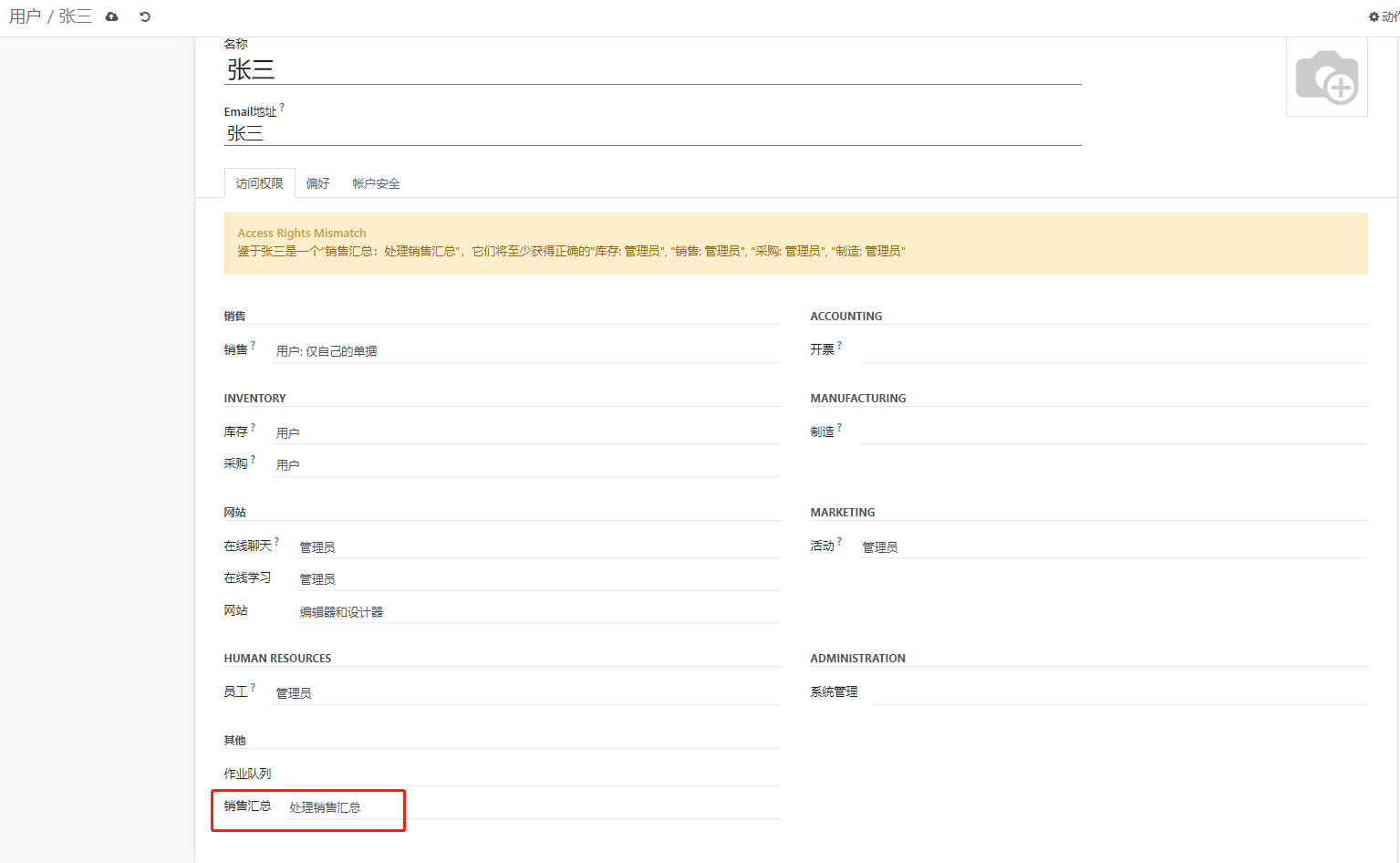
Task: Click help question mark beside 员工
Action: 253,688
